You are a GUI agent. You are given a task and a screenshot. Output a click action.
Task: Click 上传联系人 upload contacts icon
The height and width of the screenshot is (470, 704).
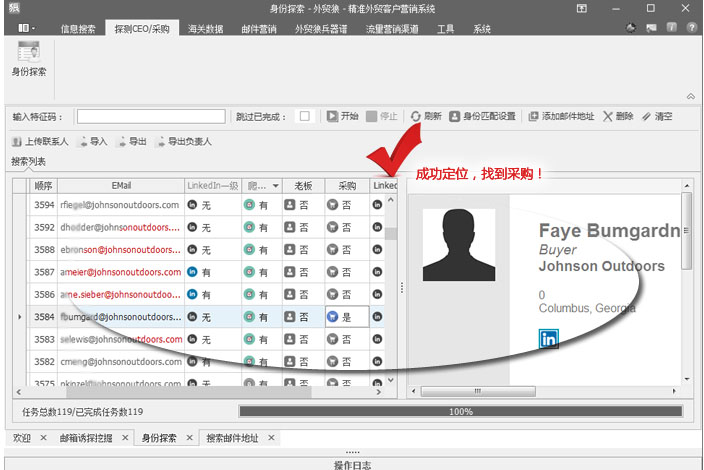point(17,142)
